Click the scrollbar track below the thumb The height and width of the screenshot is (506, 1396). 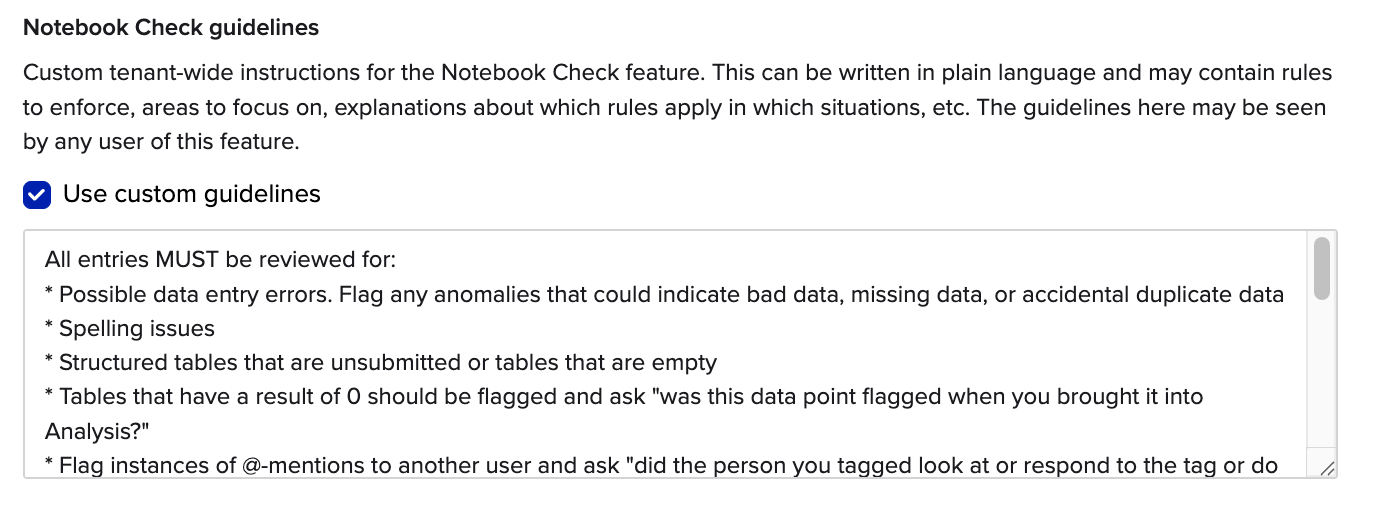1321,380
